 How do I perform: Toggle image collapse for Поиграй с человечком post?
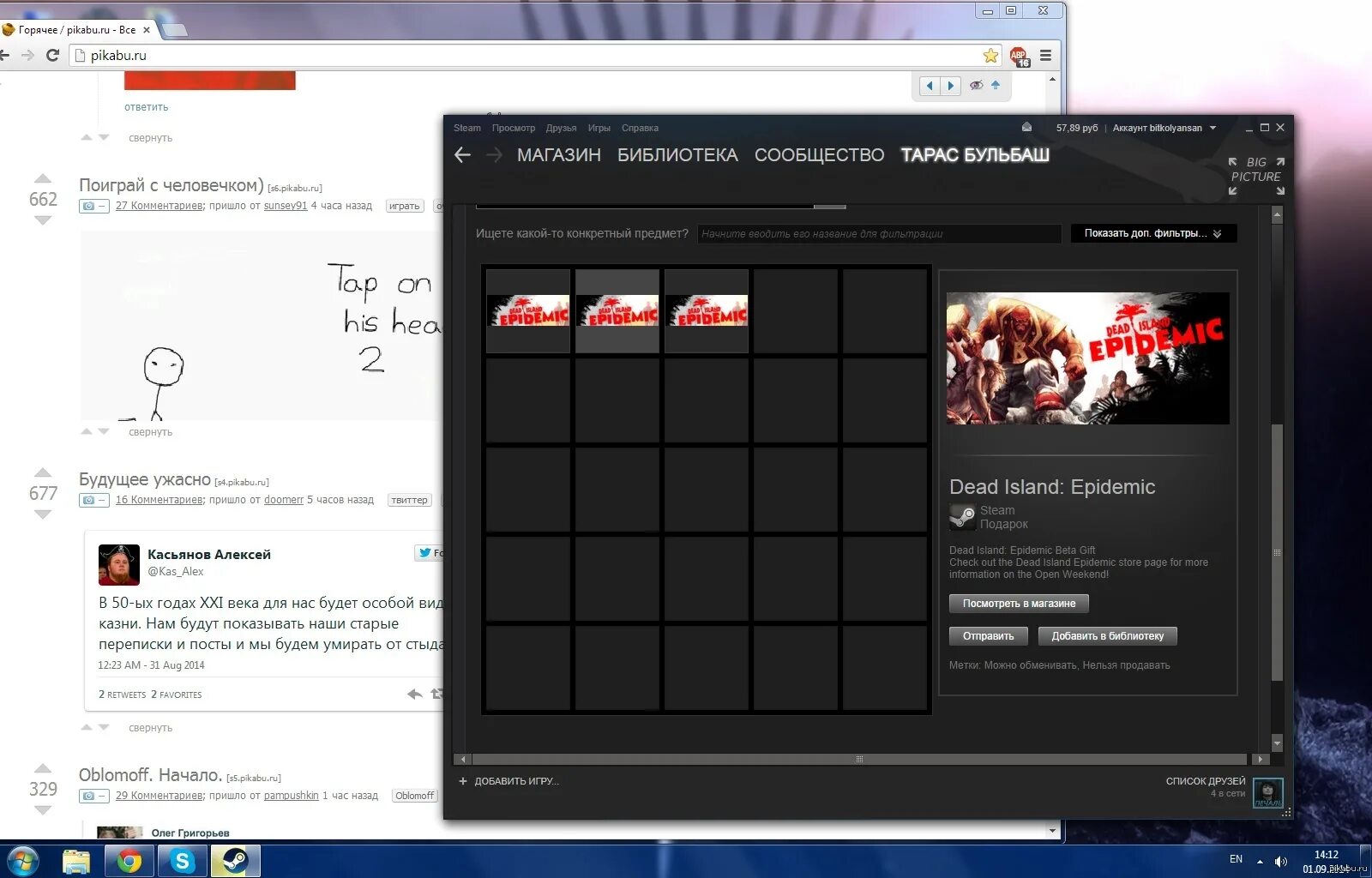93,206
